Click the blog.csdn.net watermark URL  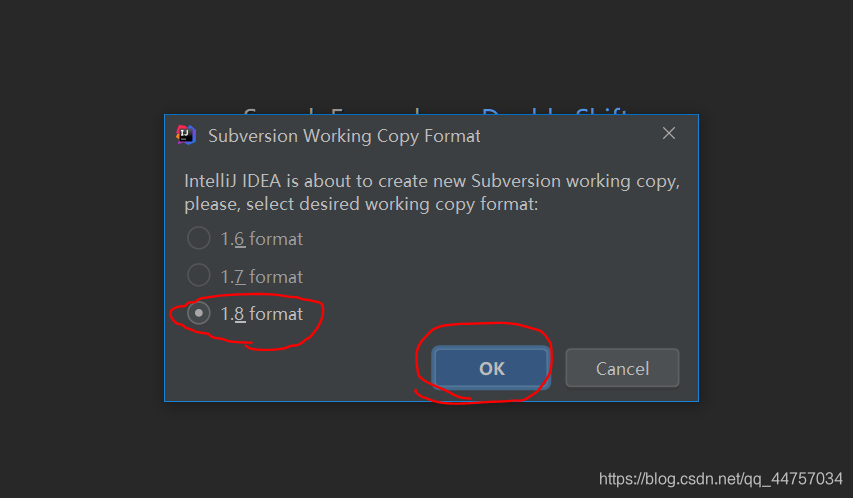point(720,479)
